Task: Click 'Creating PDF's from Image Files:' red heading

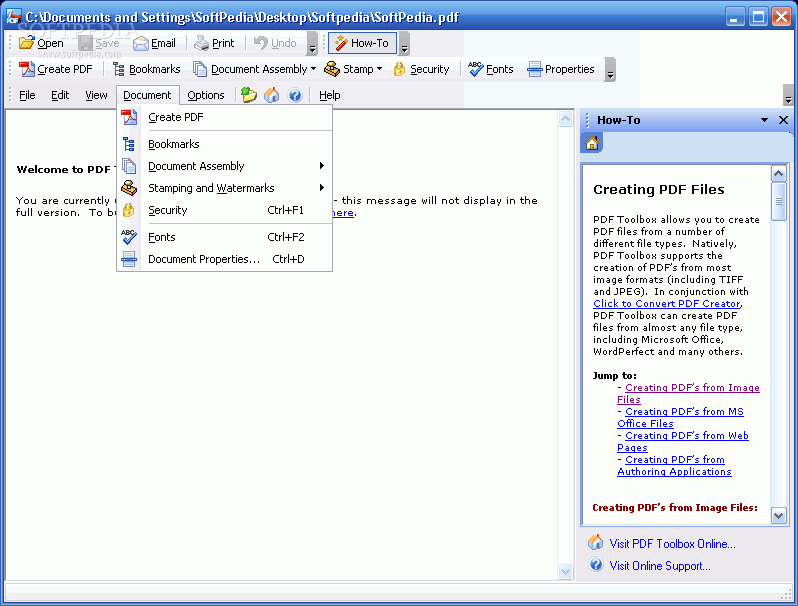Action: tap(675, 508)
